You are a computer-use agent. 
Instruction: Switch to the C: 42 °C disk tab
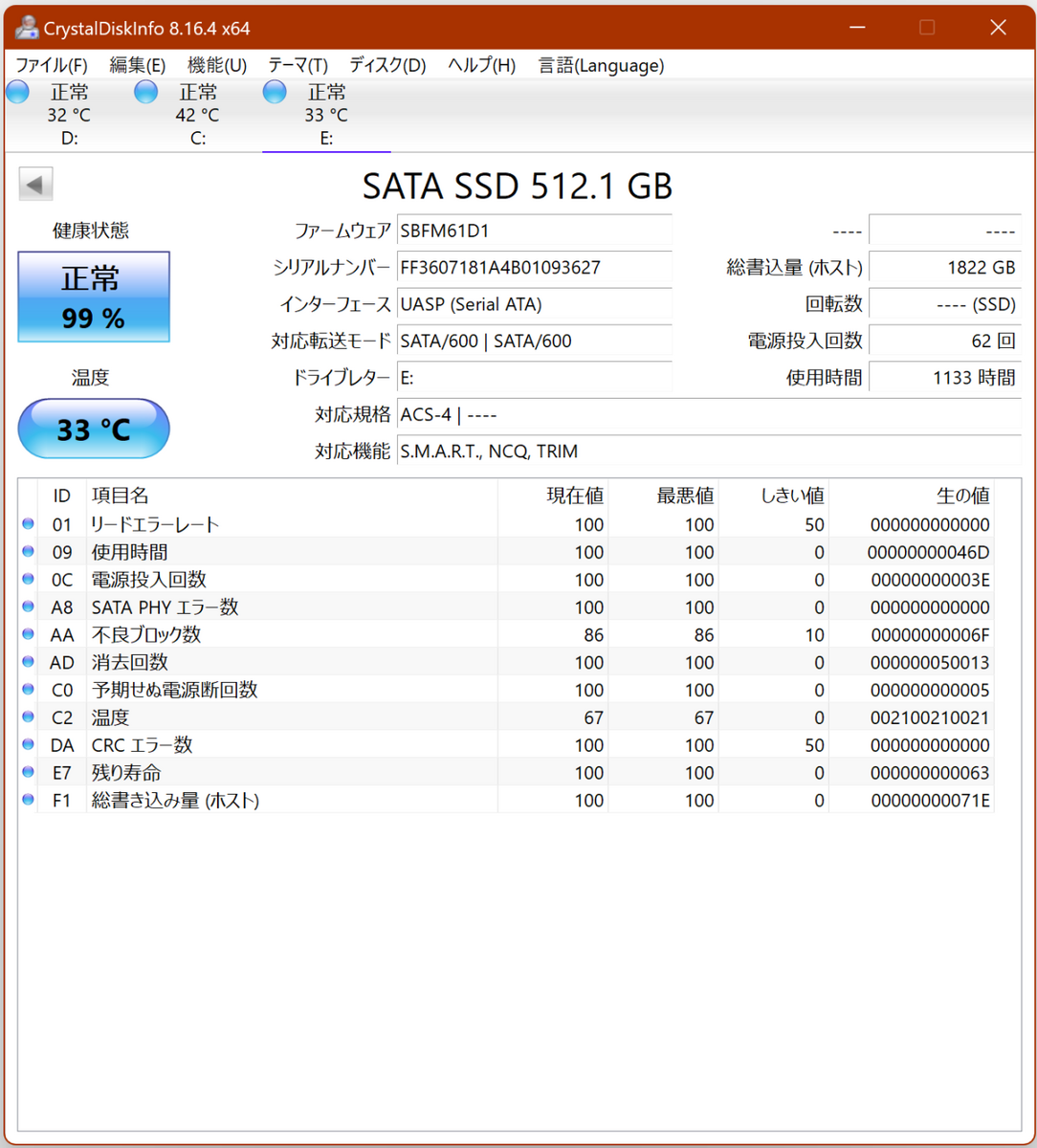pos(198,115)
